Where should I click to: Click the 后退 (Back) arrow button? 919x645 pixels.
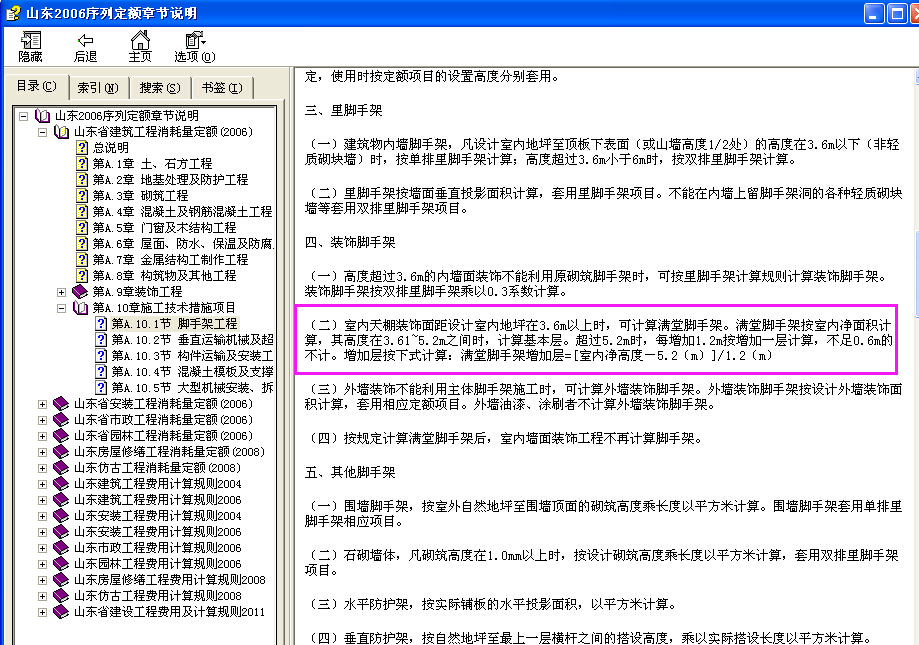(x=85, y=47)
